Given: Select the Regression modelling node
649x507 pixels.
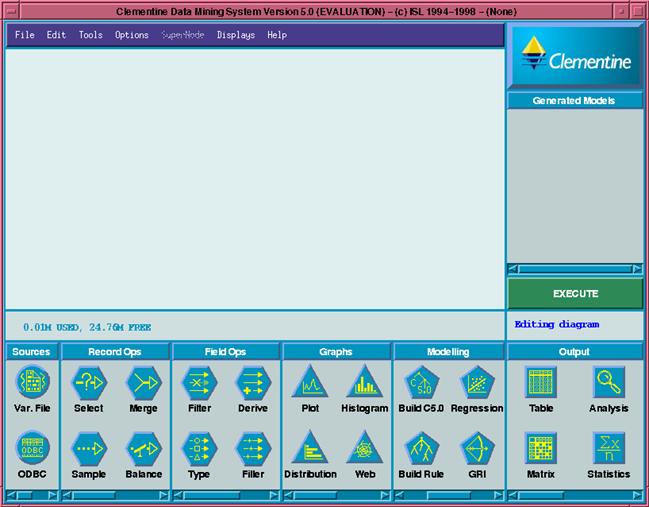Looking at the screenshot, I should tap(477, 382).
